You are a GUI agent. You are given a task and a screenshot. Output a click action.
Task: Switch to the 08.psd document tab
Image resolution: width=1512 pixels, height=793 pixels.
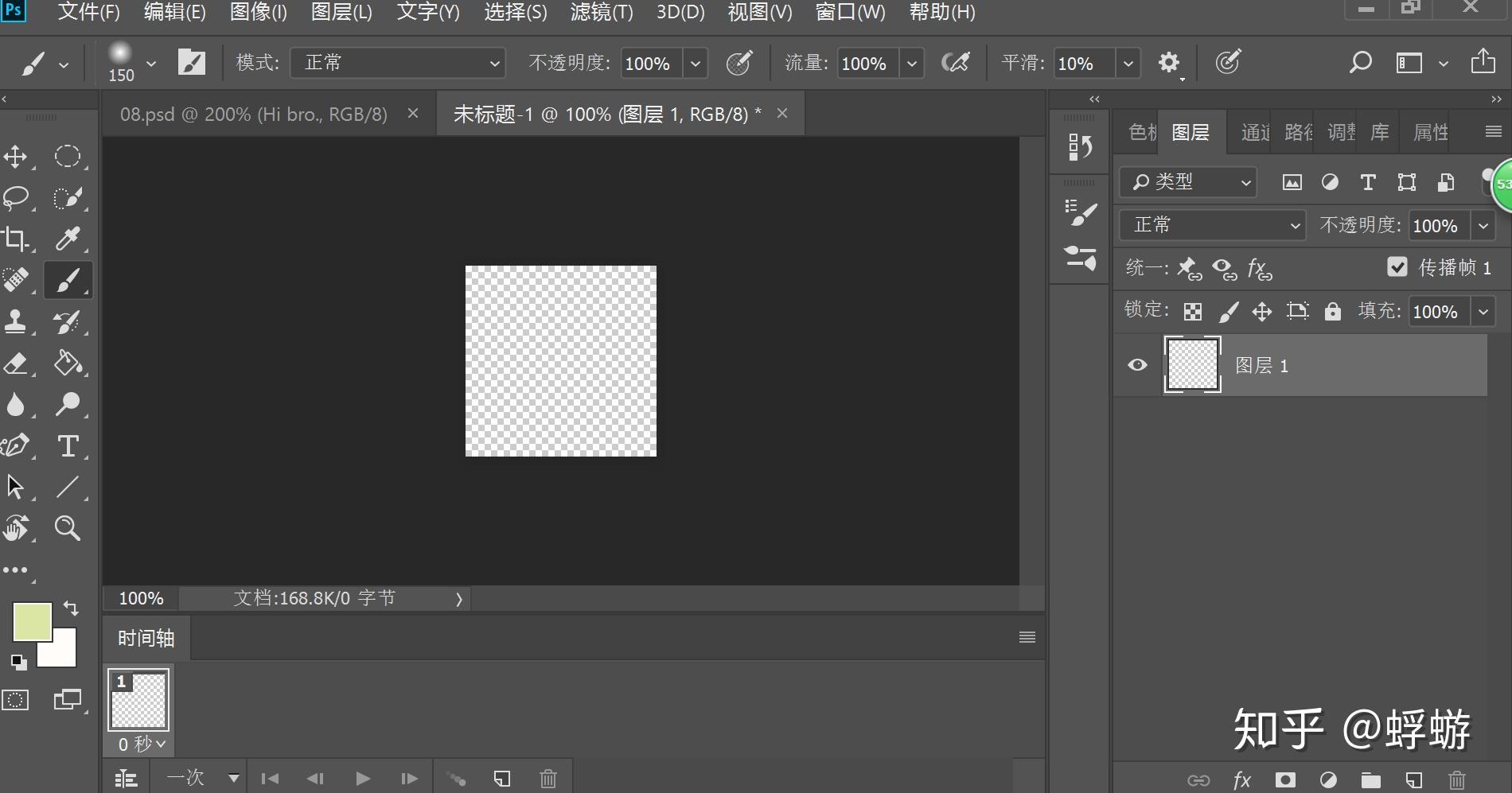254,115
